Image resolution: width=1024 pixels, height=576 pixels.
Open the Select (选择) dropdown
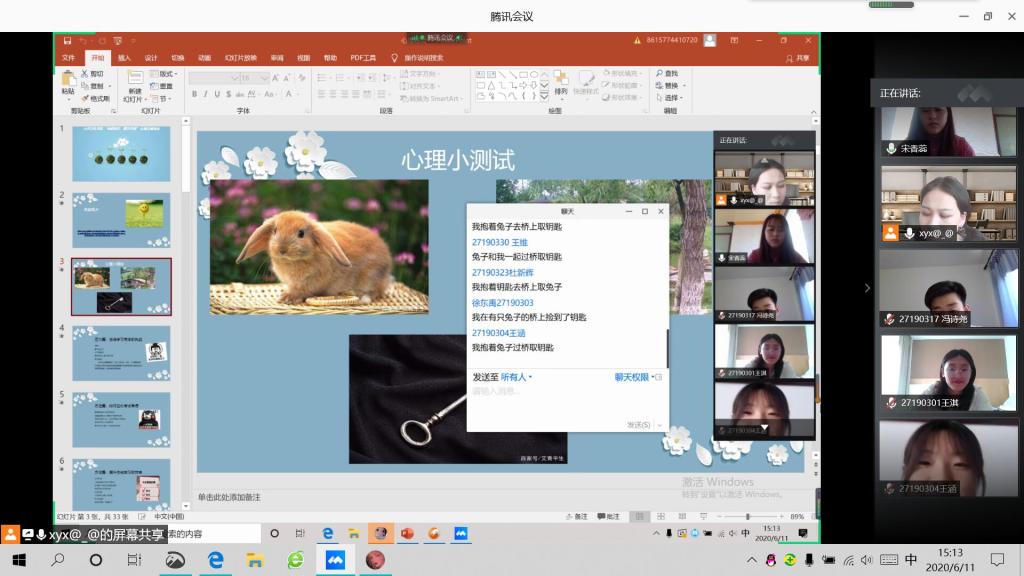point(669,98)
